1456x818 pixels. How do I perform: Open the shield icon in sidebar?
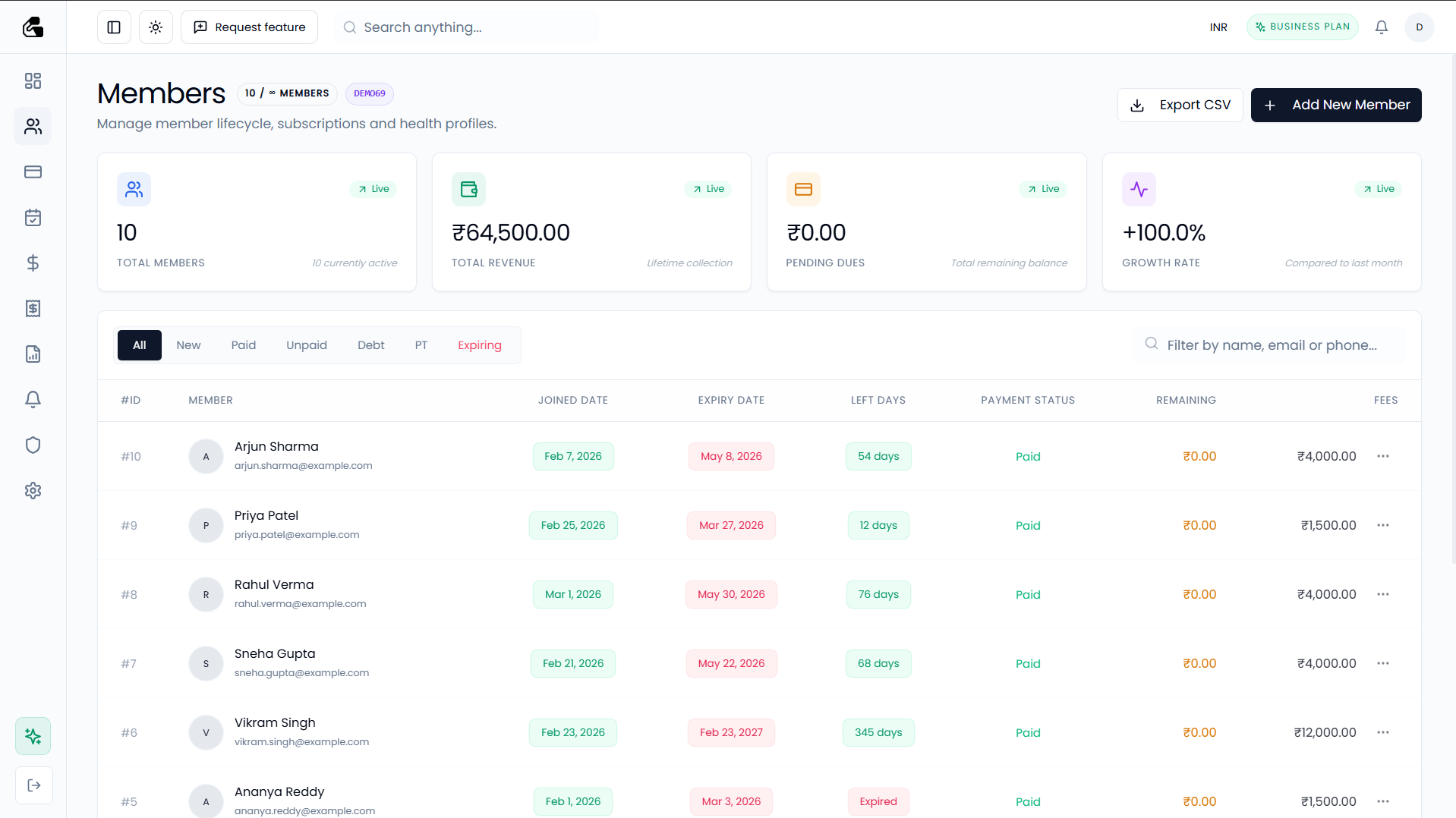(x=33, y=445)
